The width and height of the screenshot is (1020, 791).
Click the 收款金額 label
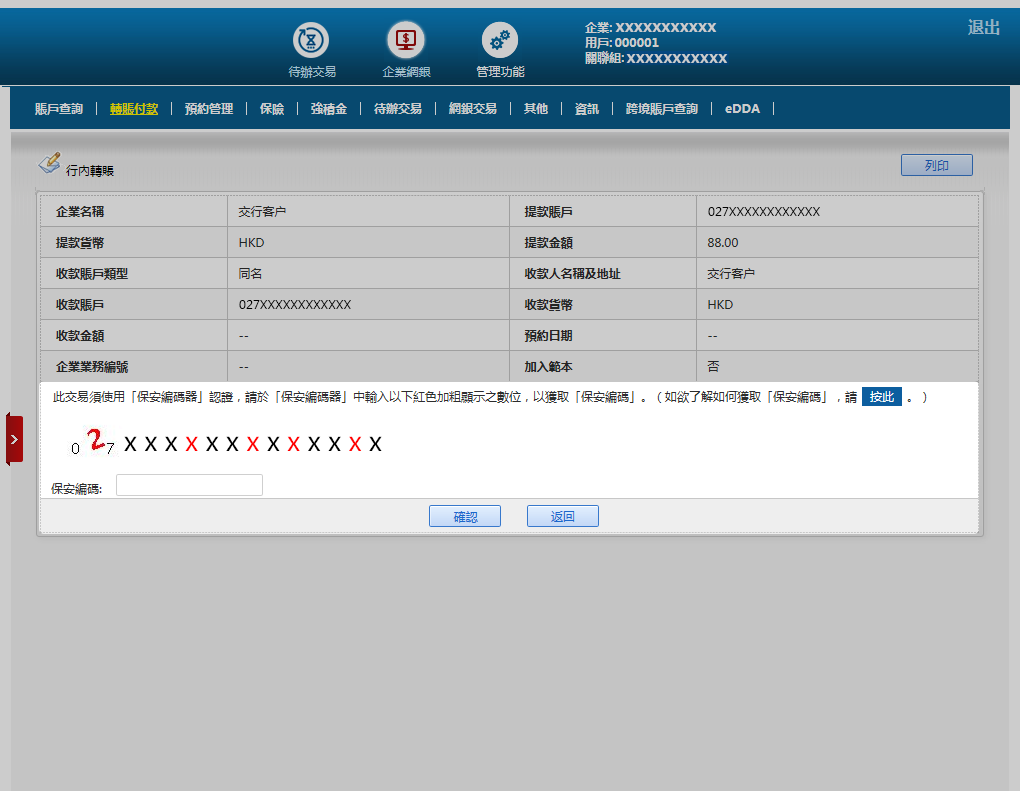(x=80, y=336)
